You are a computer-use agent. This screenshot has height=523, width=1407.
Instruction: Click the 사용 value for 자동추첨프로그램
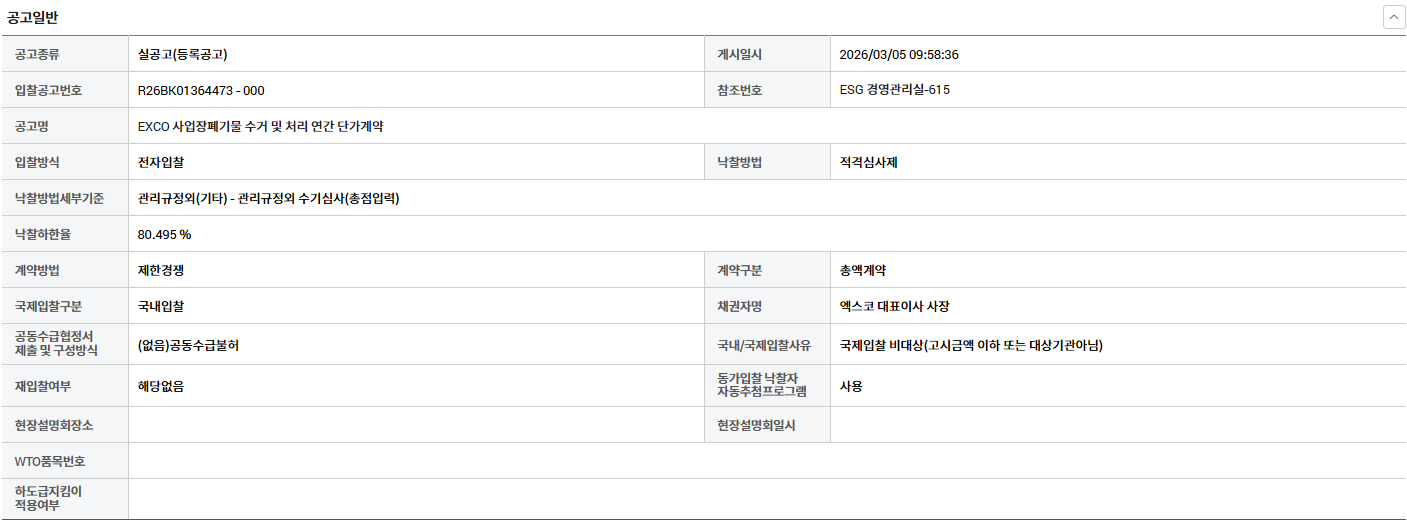851,386
